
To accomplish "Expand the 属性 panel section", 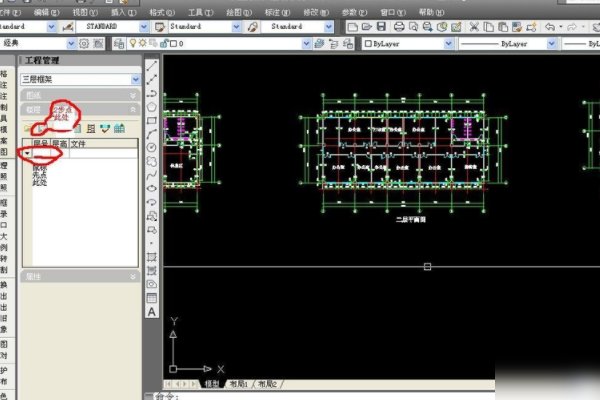I will (x=133, y=275).
